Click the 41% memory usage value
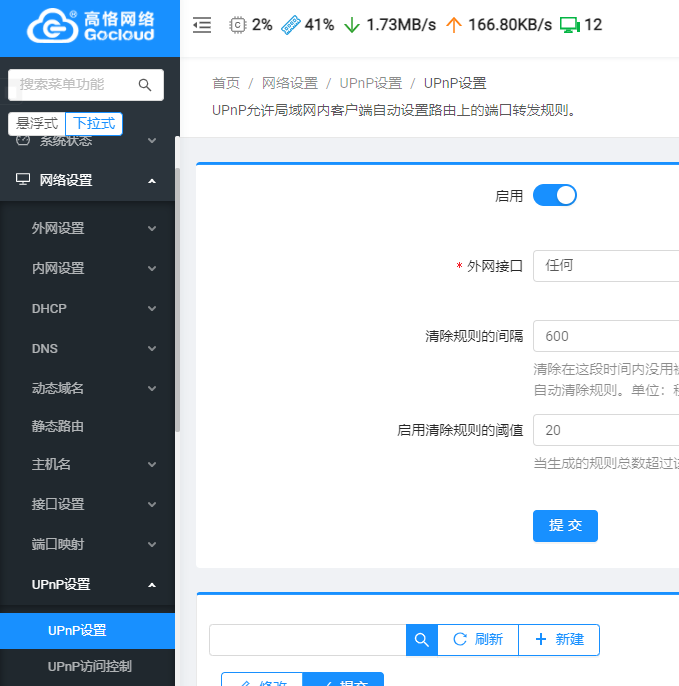 (319, 25)
